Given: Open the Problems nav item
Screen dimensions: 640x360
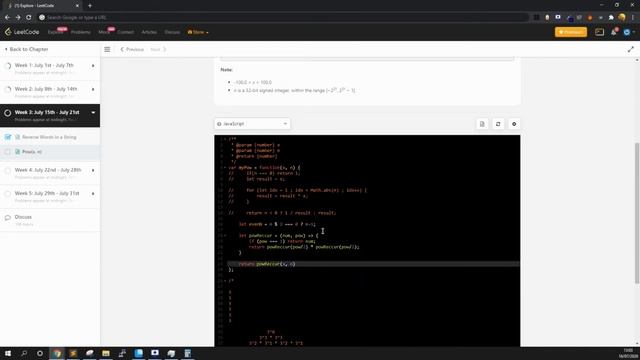Looking at the screenshot, I should click(80, 32).
